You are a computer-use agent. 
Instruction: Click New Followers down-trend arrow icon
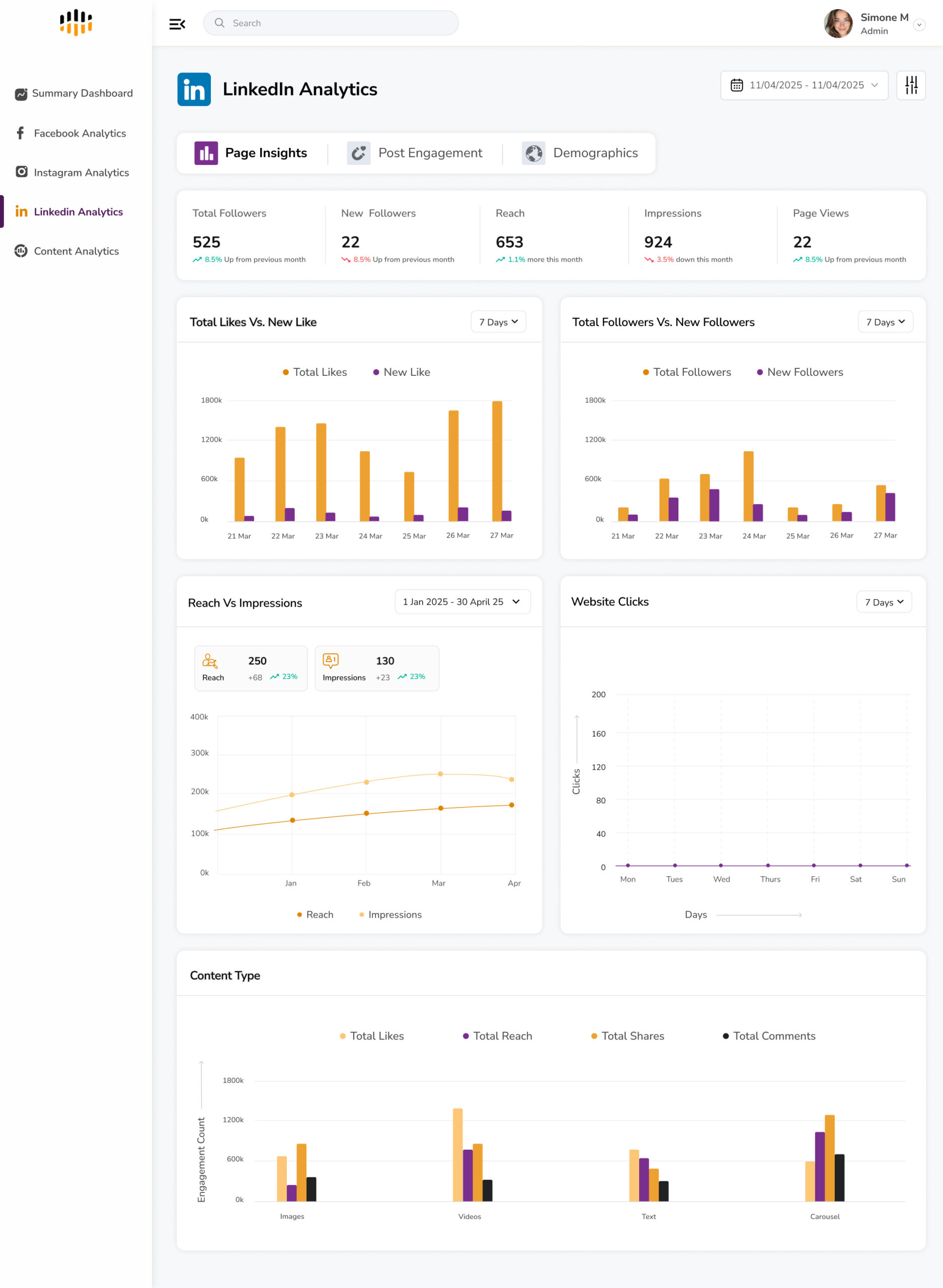(x=345, y=260)
